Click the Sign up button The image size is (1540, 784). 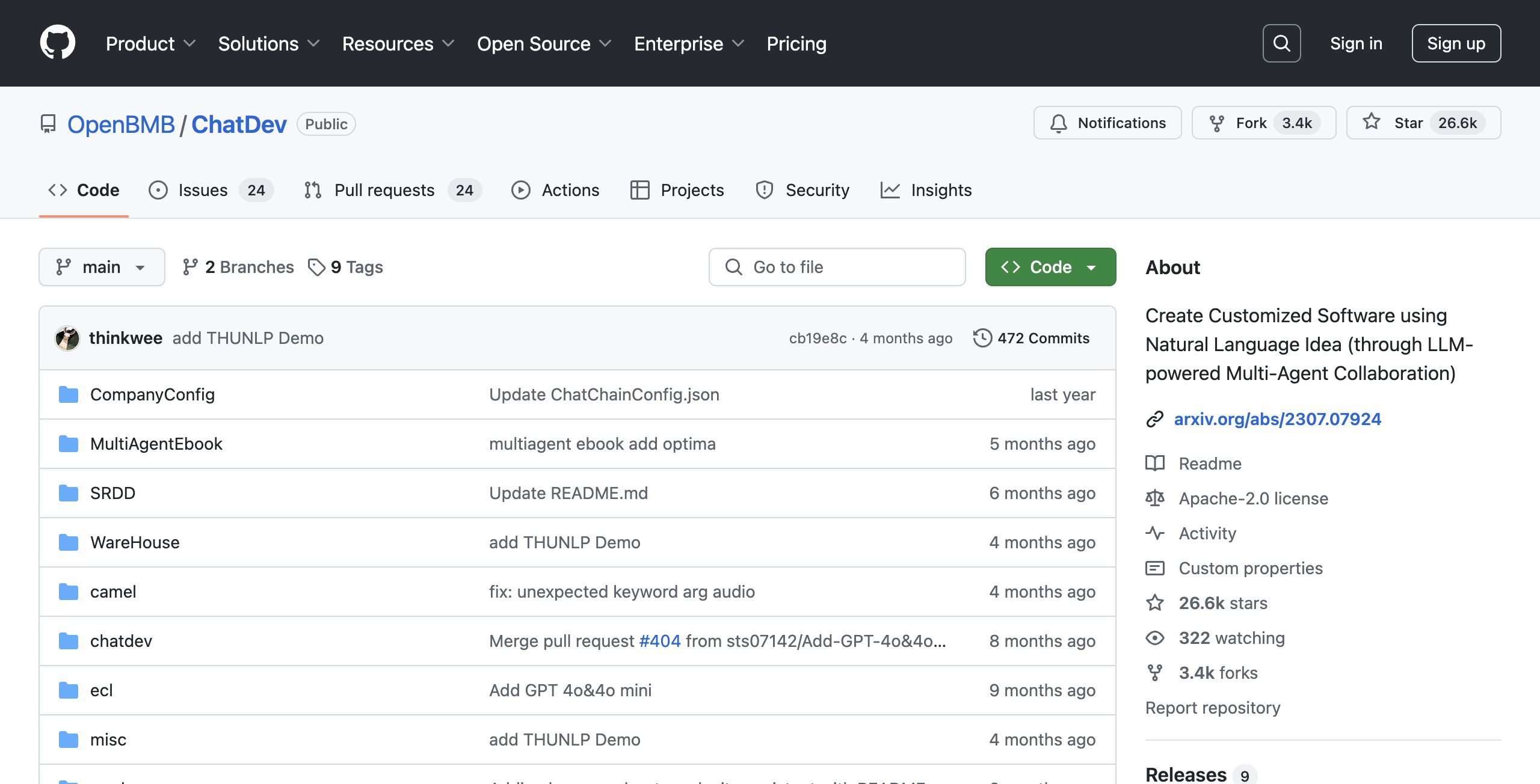tap(1456, 43)
